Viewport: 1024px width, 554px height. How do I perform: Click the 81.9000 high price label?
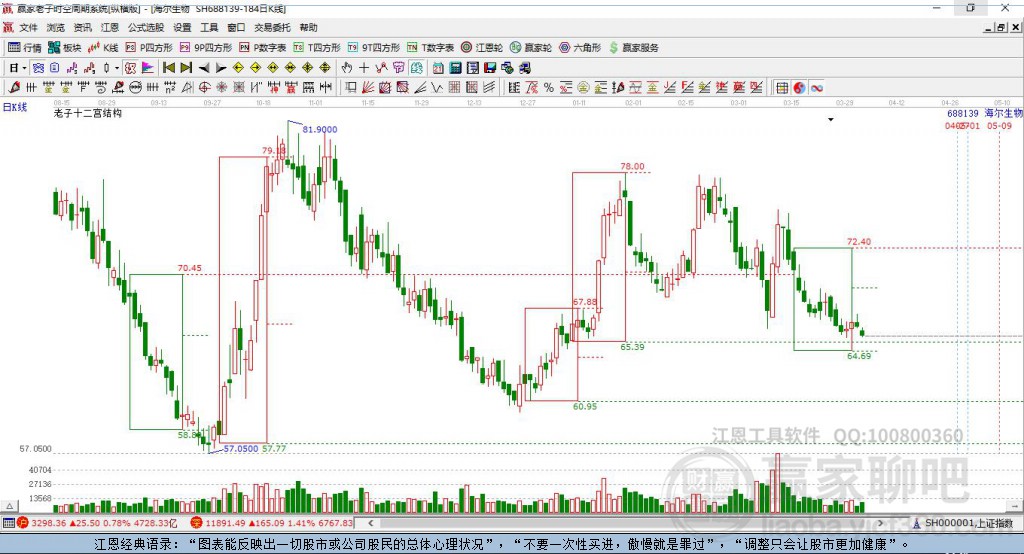tap(320, 129)
